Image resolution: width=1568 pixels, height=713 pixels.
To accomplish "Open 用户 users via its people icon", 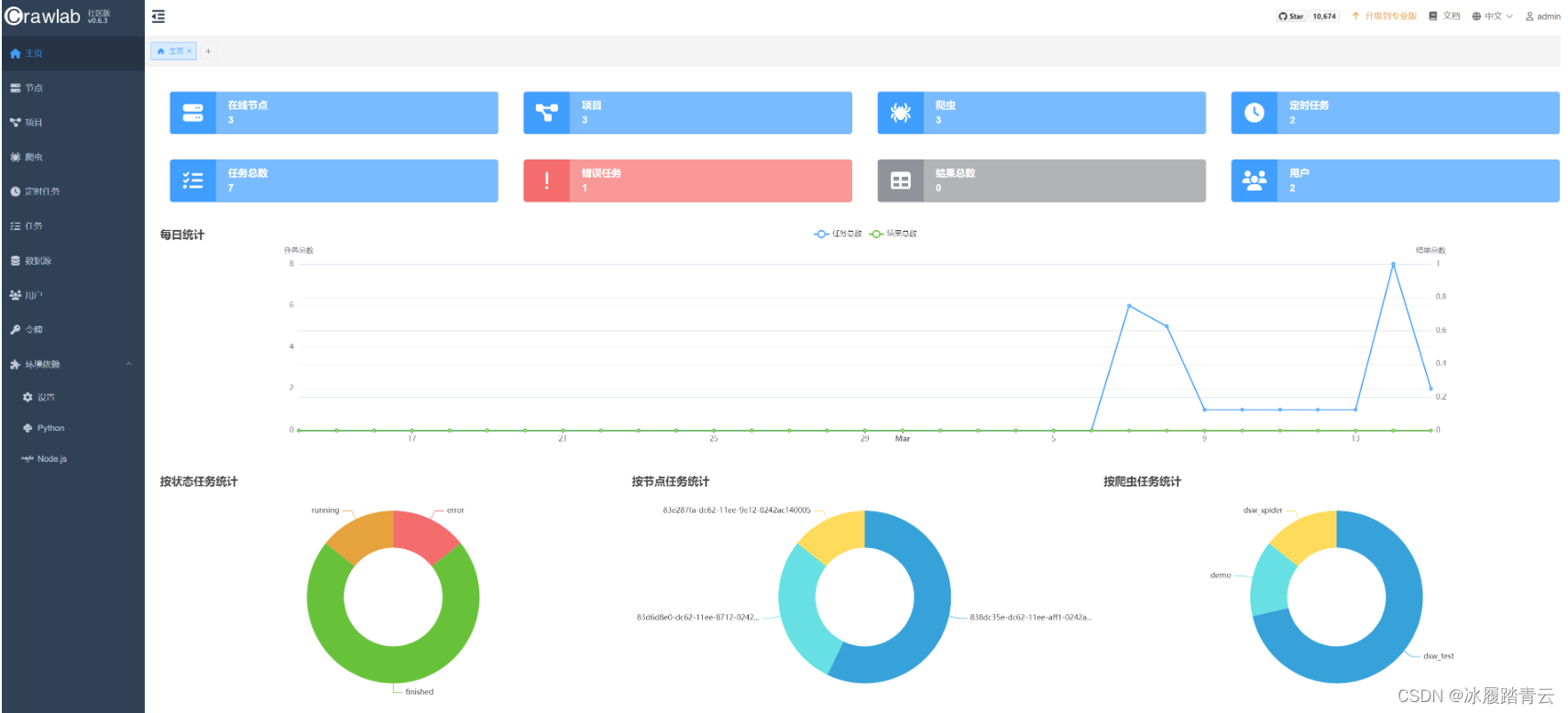I will pos(16,295).
